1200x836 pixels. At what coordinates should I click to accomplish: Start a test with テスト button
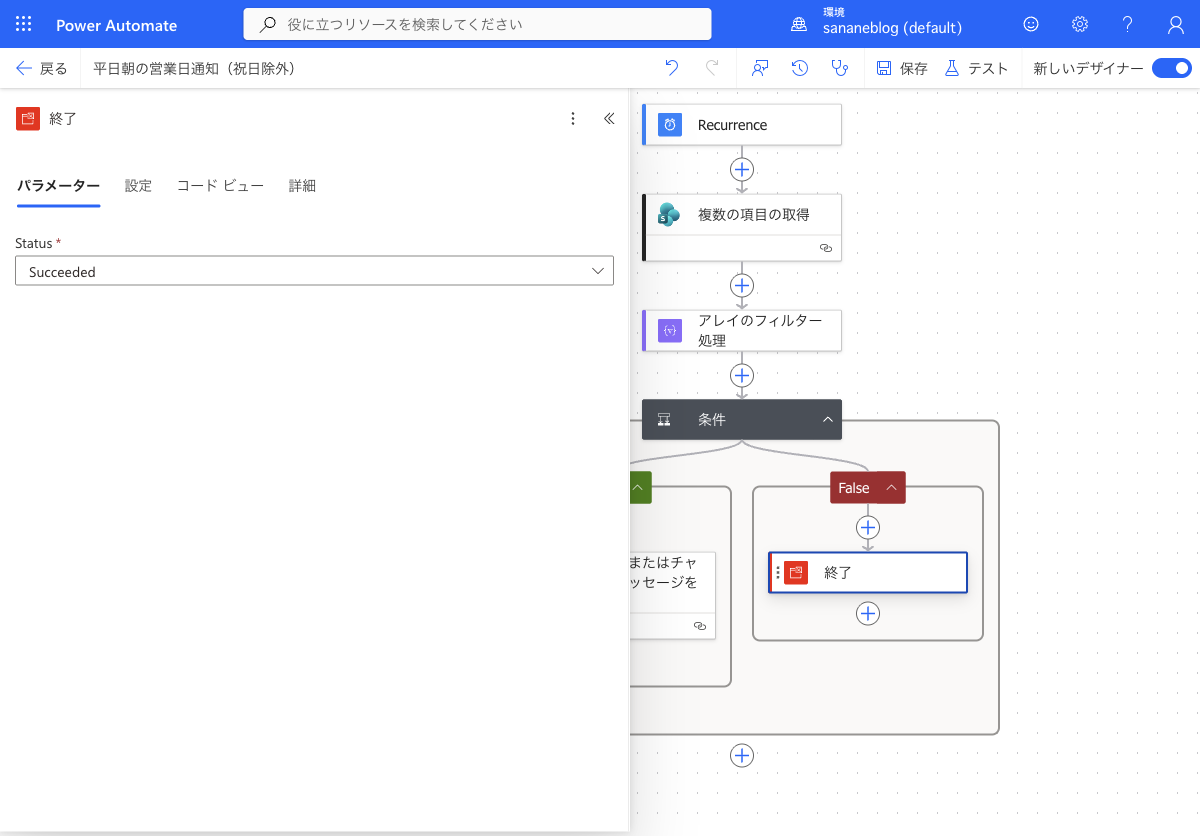pos(976,68)
